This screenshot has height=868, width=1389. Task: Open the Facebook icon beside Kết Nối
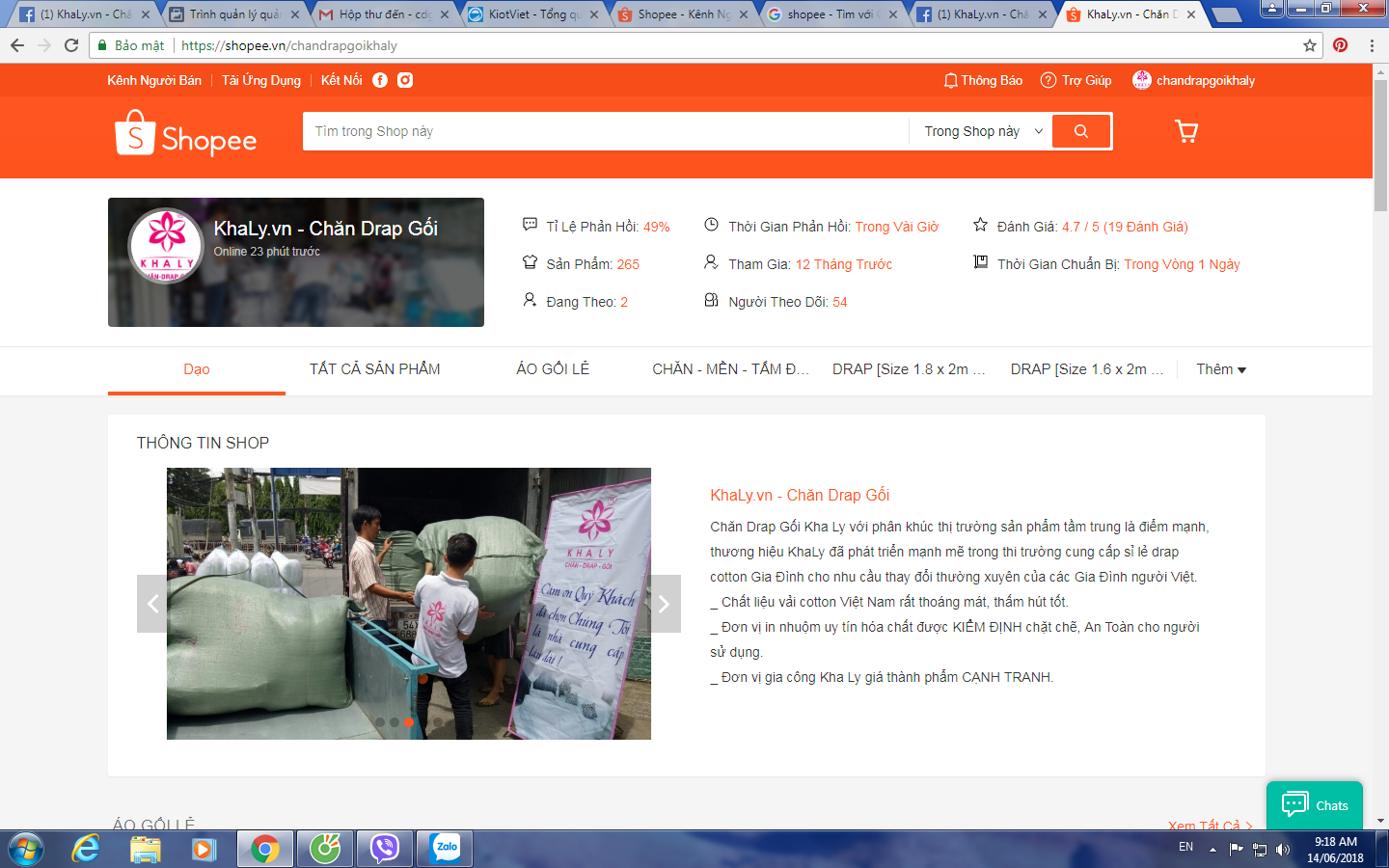click(380, 80)
